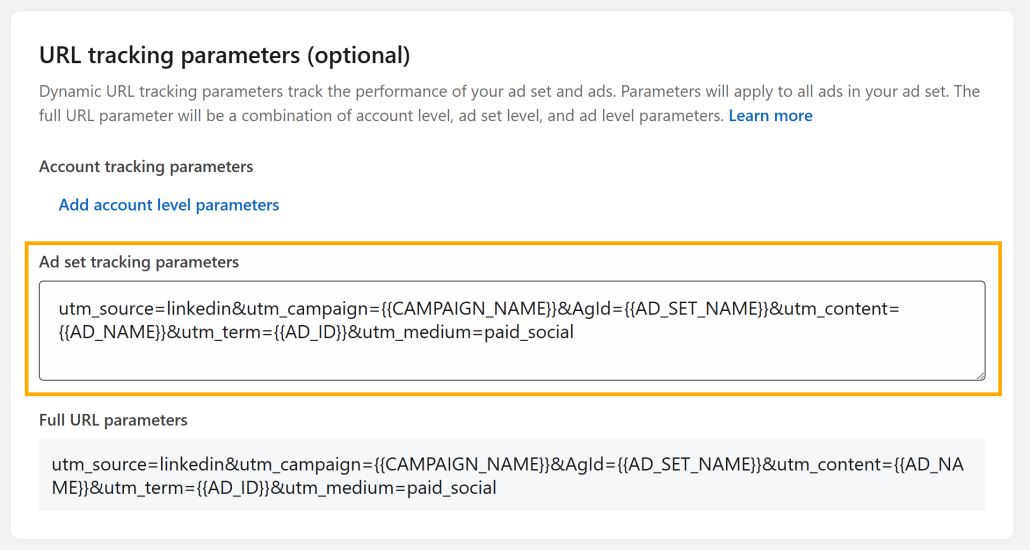Focus the Ad set tracking parameters textbox
The image size is (1030, 550).
(x=512, y=331)
